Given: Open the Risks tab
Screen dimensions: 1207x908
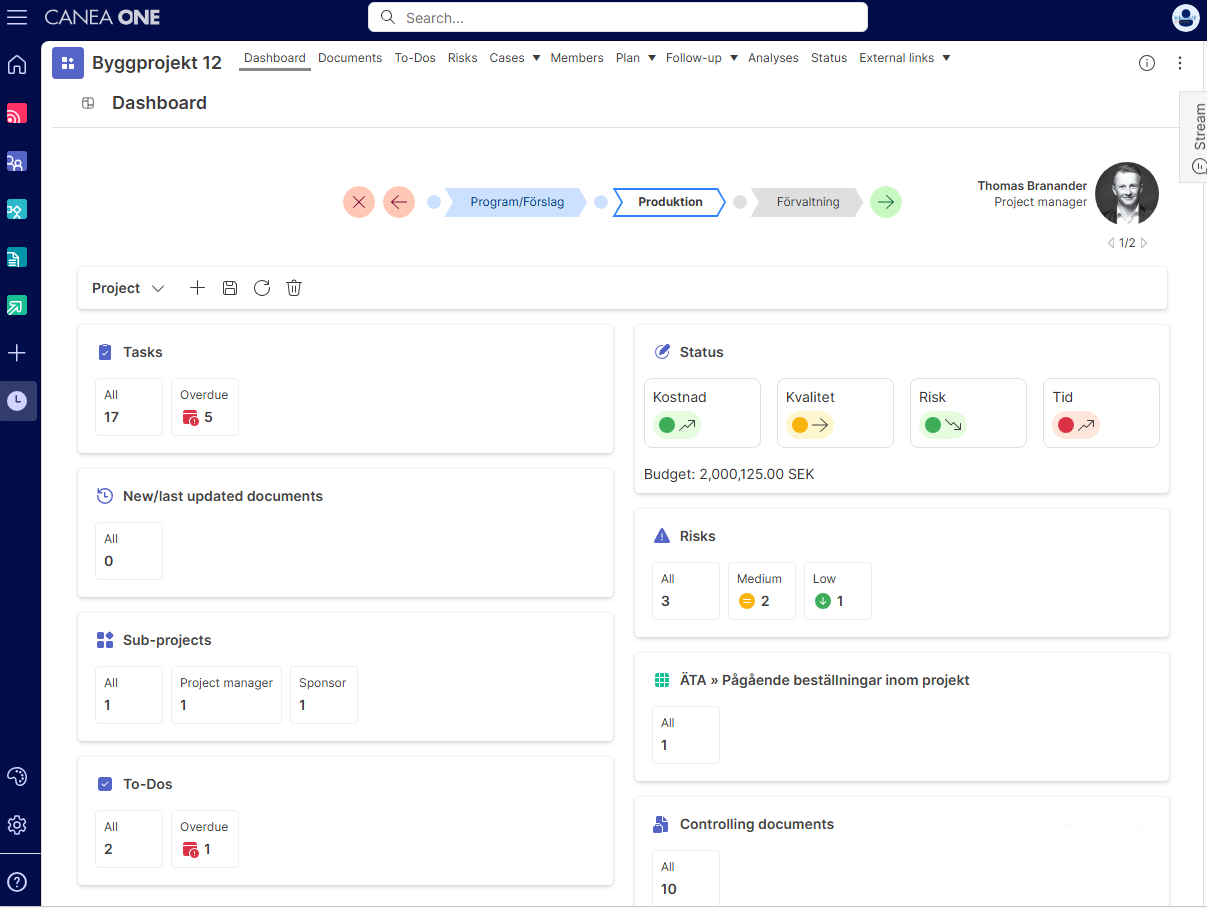Looking at the screenshot, I should [x=463, y=58].
